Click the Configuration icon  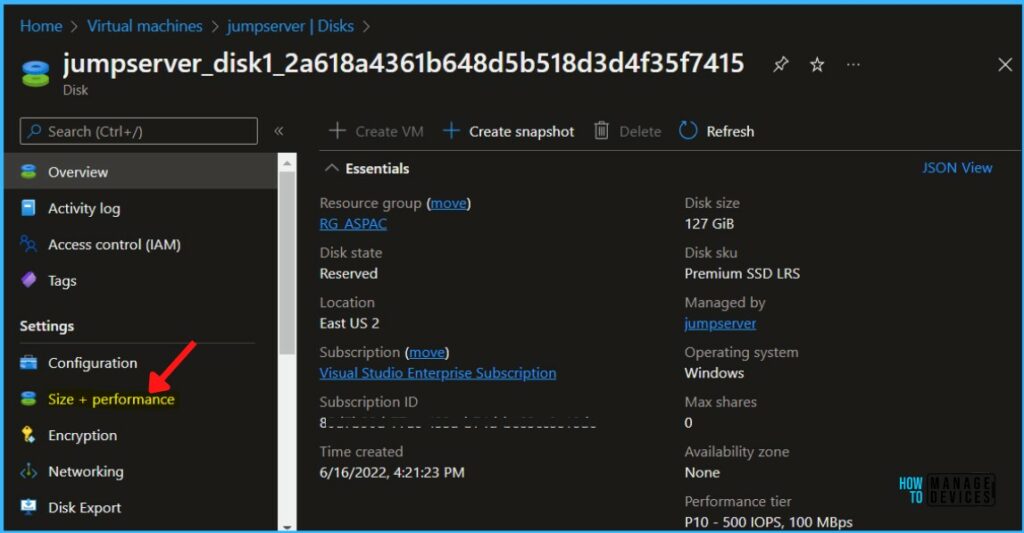[28, 363]
